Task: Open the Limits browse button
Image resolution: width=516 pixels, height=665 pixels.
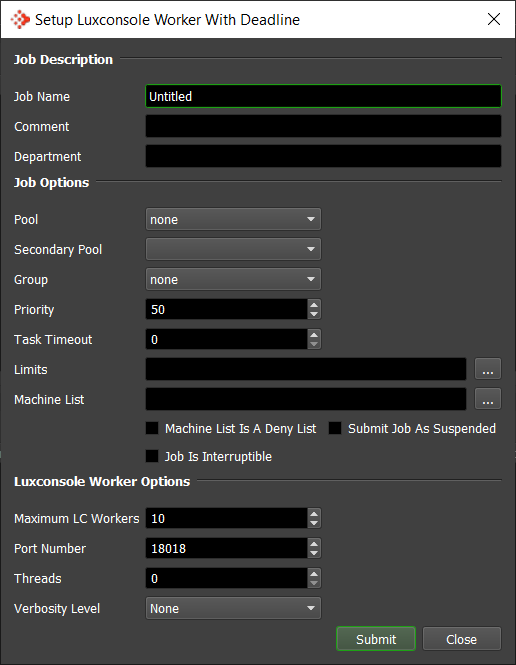Action: coord(488,369)
